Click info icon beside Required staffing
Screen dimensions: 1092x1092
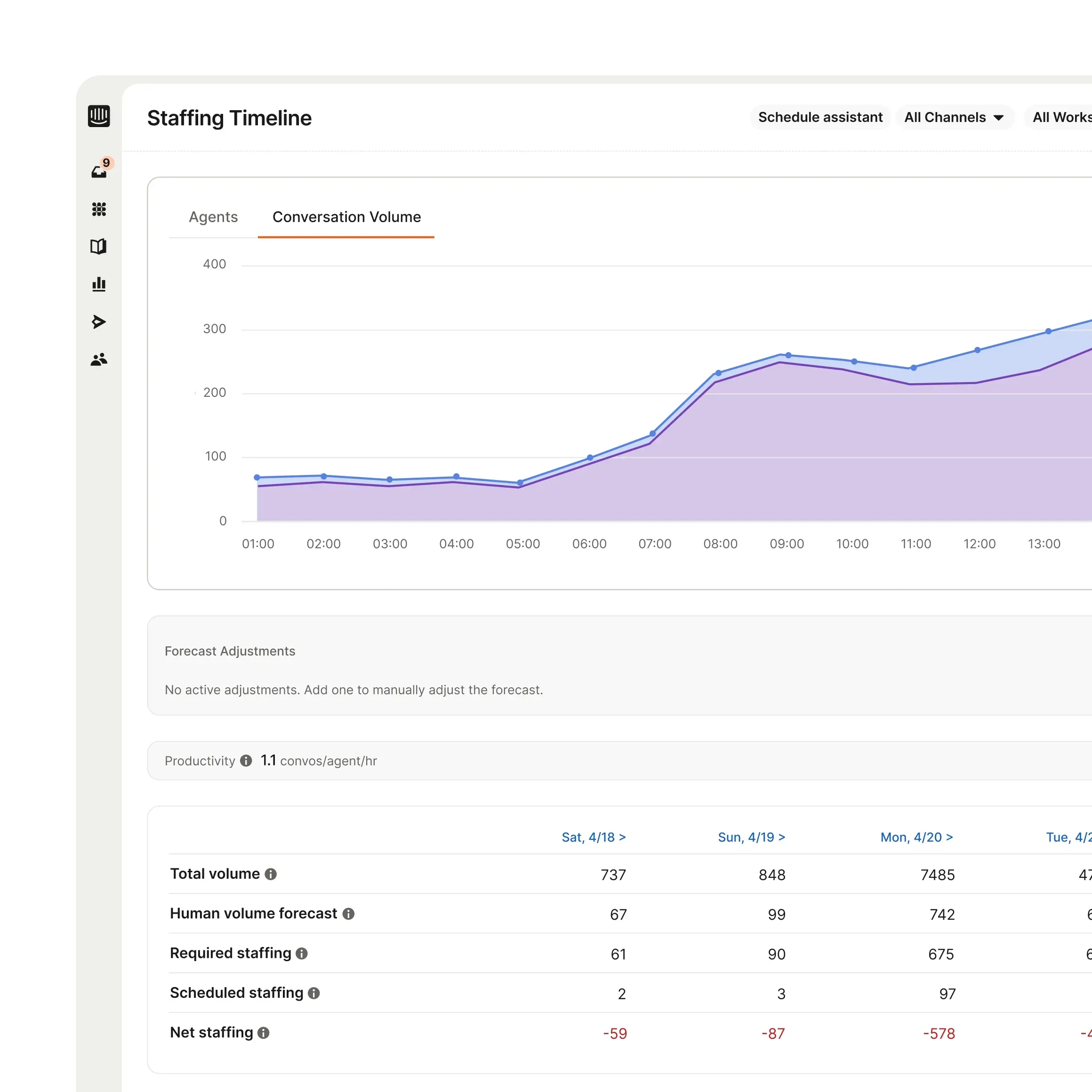pos(302,954)
